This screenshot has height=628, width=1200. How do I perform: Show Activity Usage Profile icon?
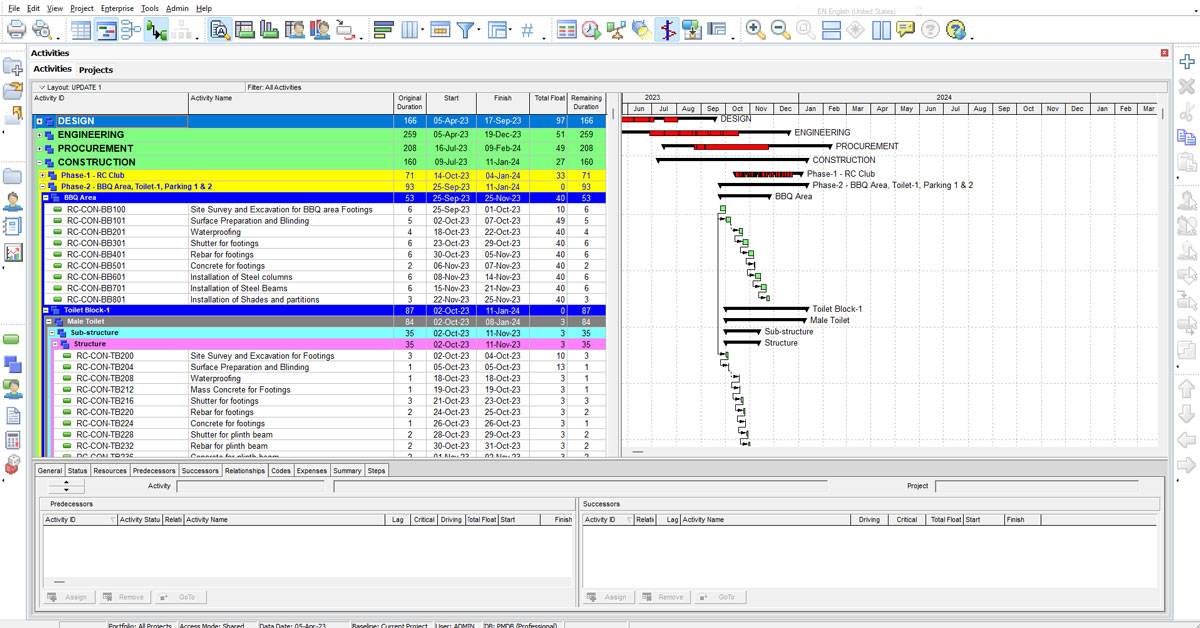269,30
